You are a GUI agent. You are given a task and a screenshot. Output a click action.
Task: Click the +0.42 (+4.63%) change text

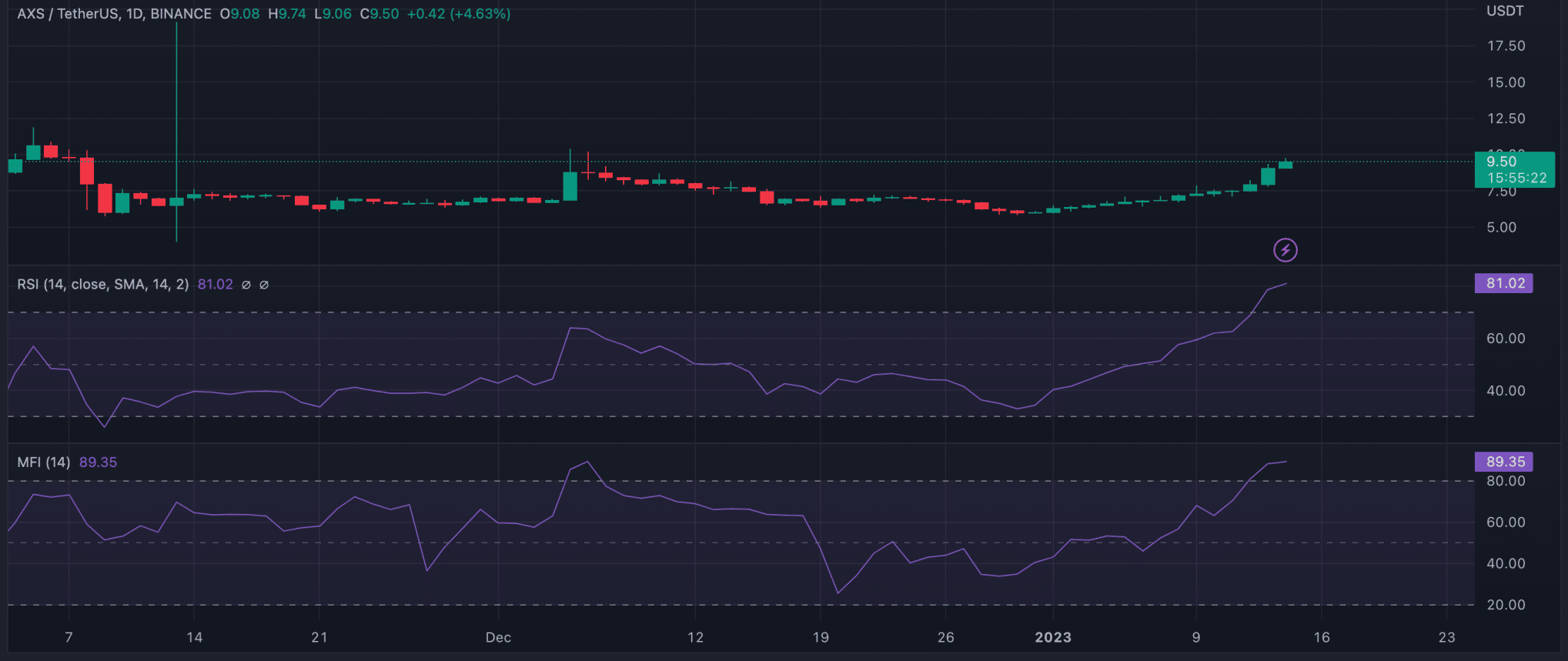(459, 14)
